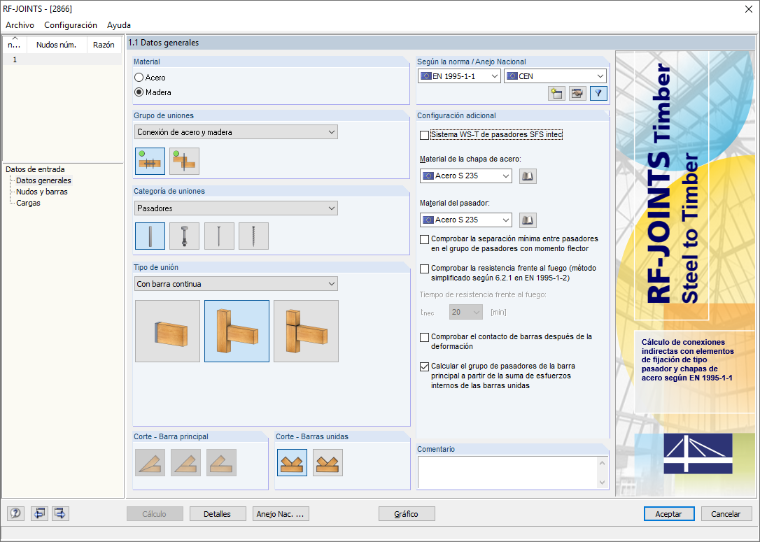Uncheck calculate dowel group from internal forces
This screenshot has height=542, width=760.
pyautogui.click(x=425, y=367)
